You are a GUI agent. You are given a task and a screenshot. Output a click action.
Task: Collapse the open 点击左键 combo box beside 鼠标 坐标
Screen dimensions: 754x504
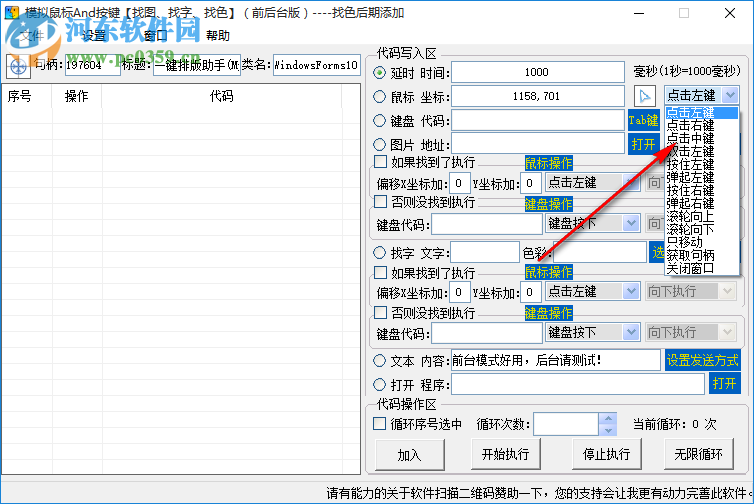pos(730,95)
